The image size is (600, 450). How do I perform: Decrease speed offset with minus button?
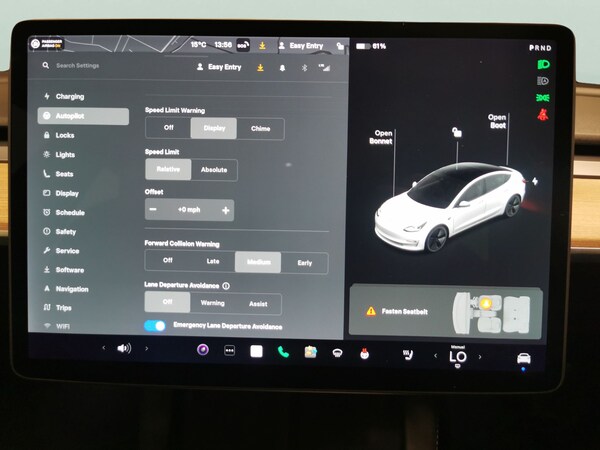coord(153,210)
